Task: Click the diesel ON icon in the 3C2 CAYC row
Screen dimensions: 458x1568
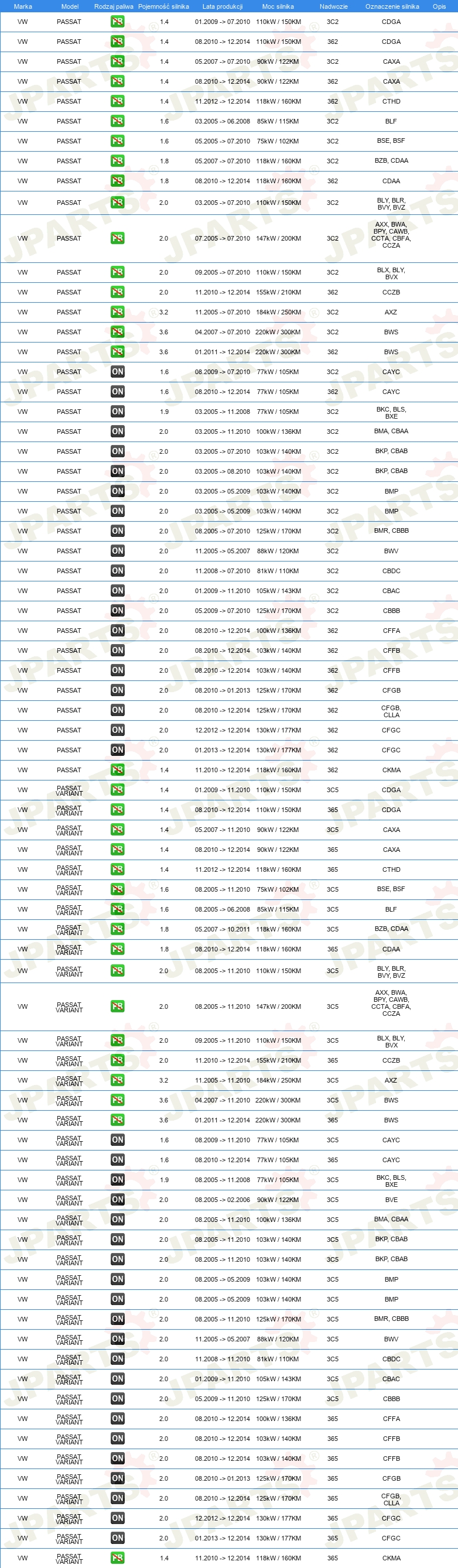Action: tap(118, 371)
